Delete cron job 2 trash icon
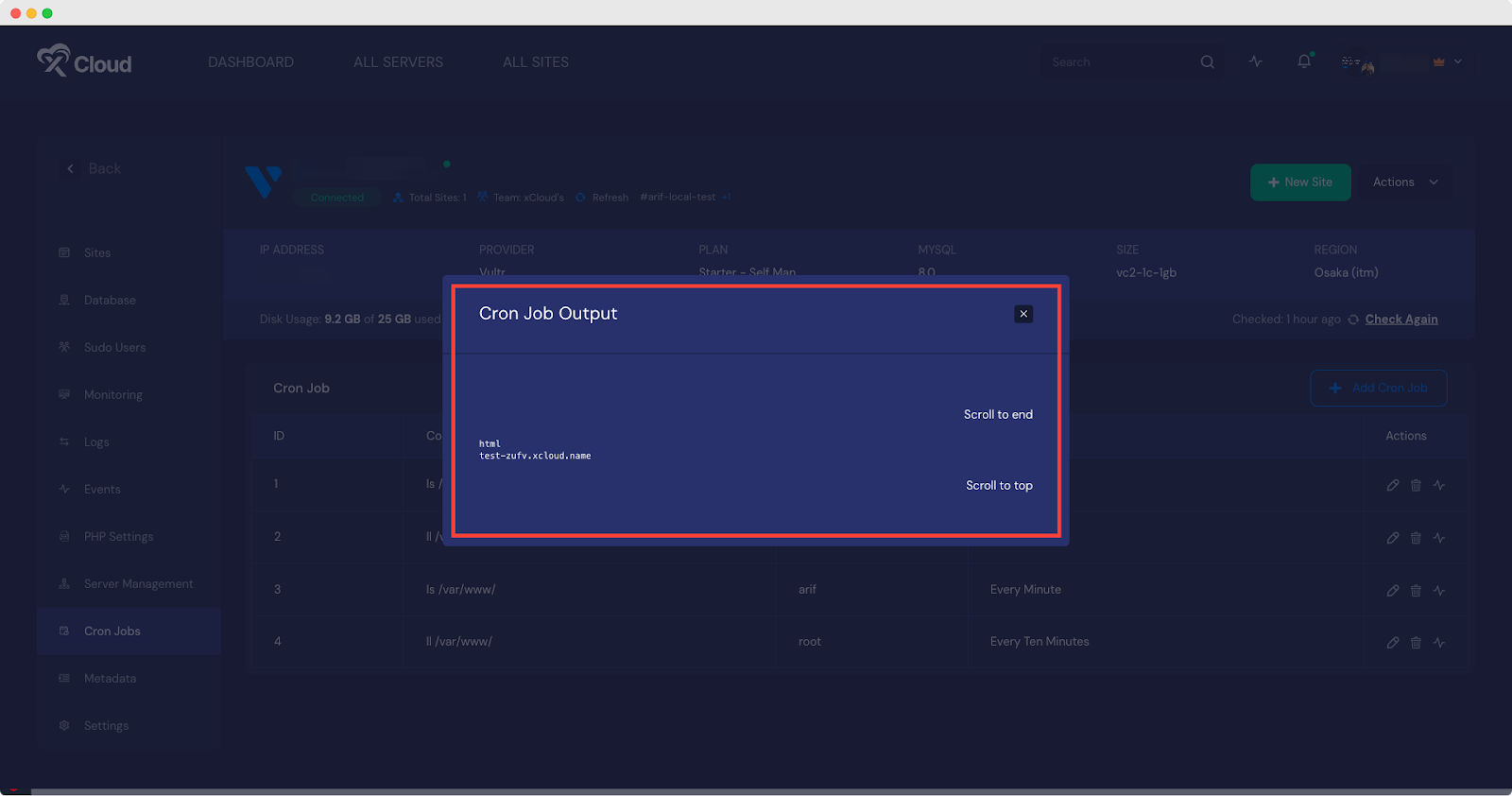This screenshot has width=1512, height=796. tap(1416, 538)
